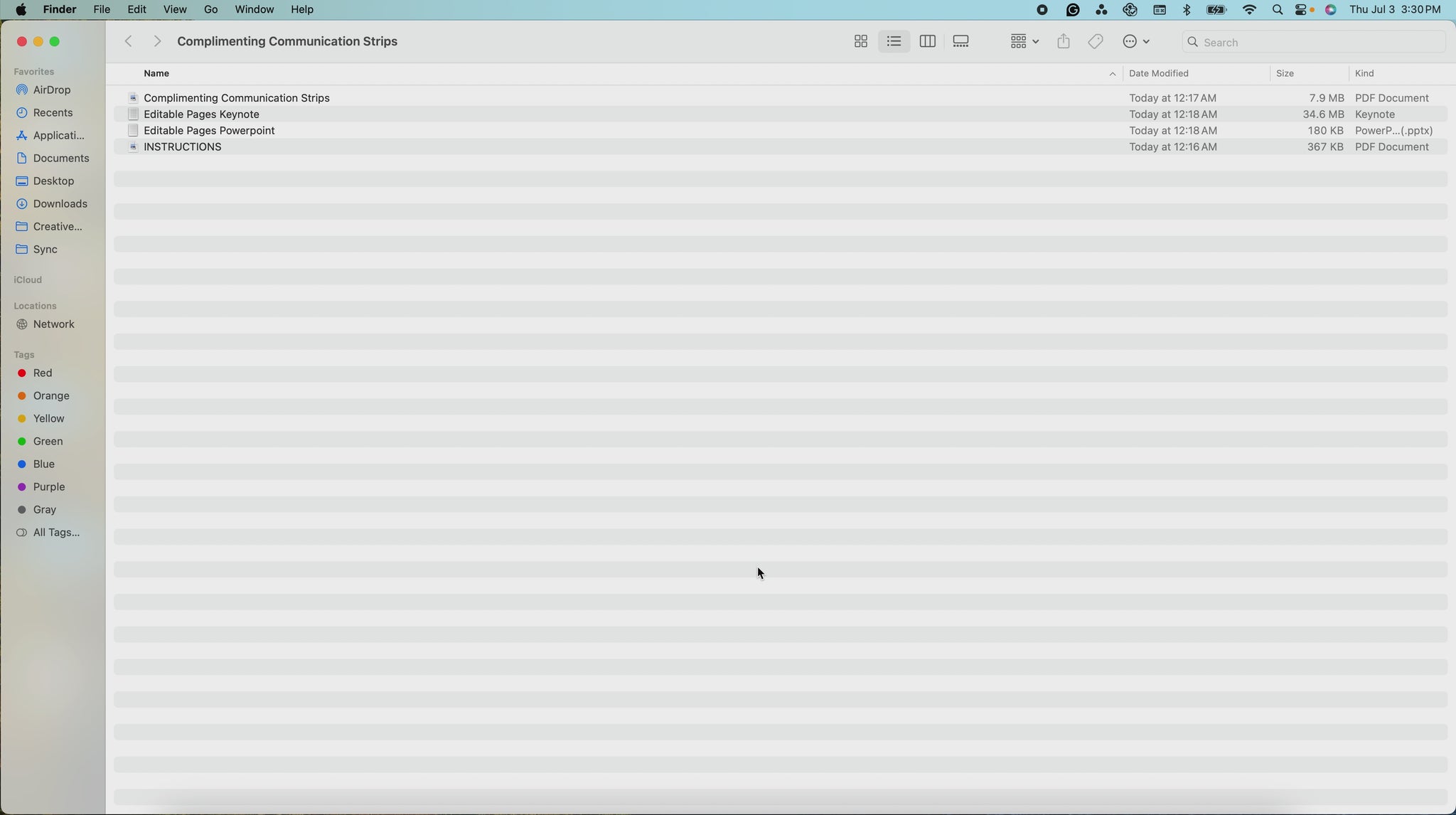Open the Go menu
The image size is (1456, 815).
[210, 10]
